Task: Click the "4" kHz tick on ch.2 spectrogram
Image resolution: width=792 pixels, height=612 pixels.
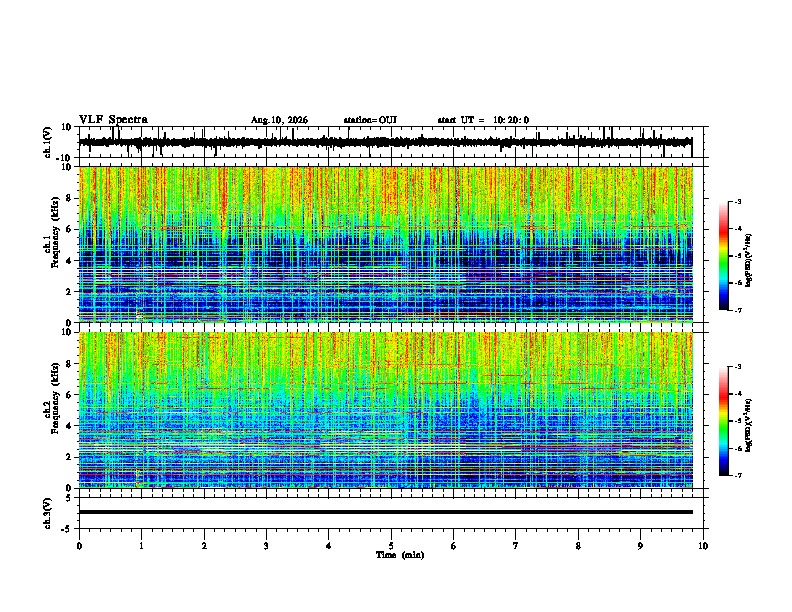Action: (70, 426)
